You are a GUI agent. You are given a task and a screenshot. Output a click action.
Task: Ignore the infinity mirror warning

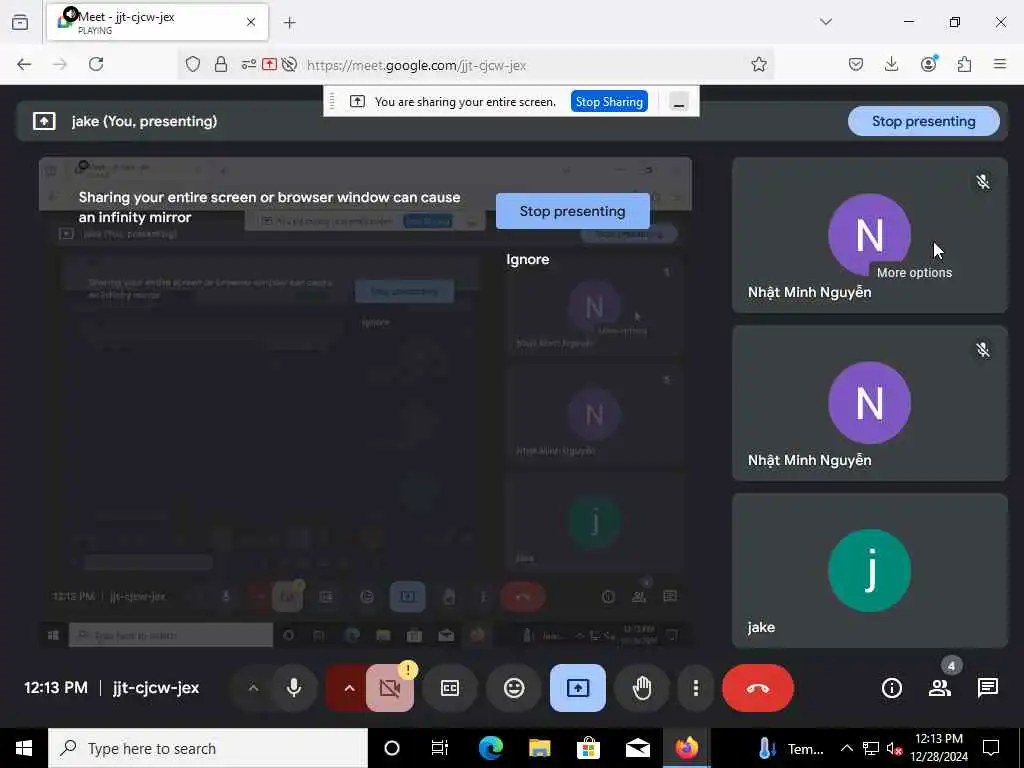click(528, 259)
